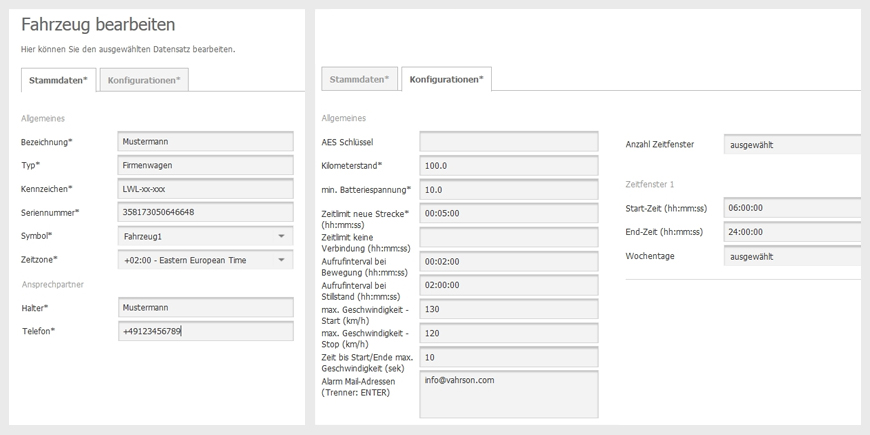Click the min. Batteriespannung field
870x435 pixels.
point(509,189)
